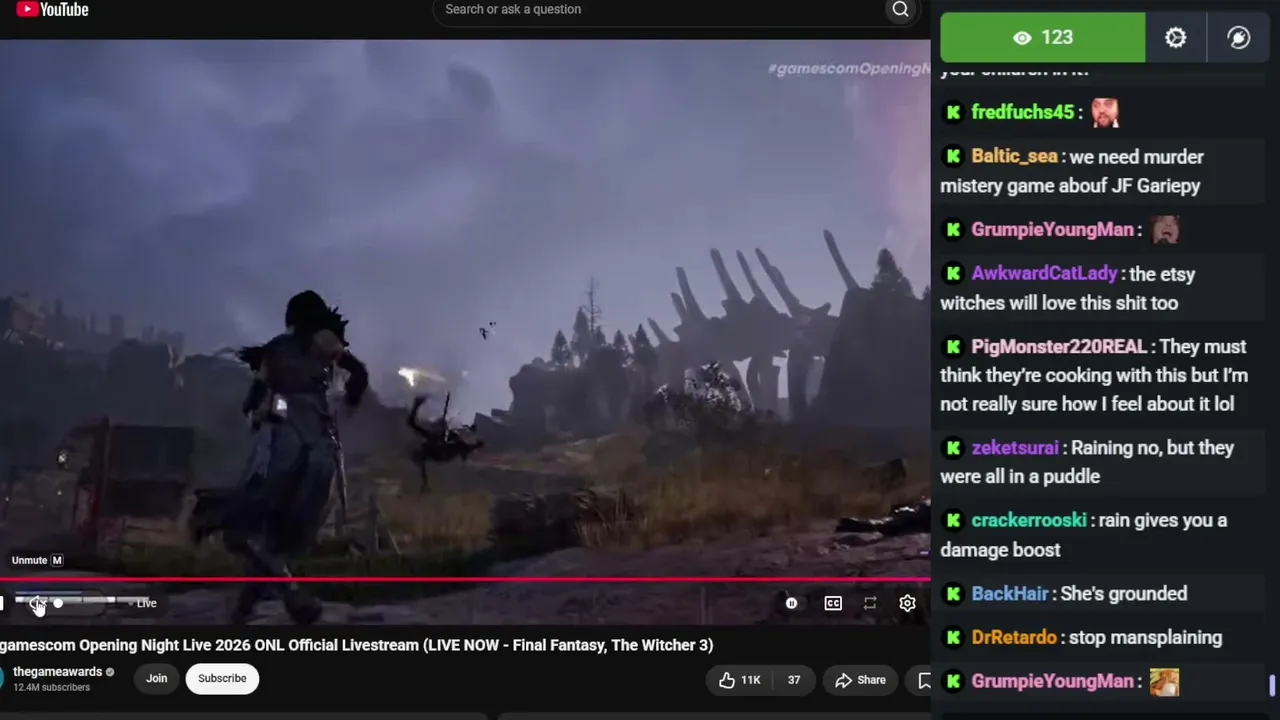The width and height of the screenshot is (1280, 720).
Task: Click username crackerrooski in chat
Action: [1029, 520]
